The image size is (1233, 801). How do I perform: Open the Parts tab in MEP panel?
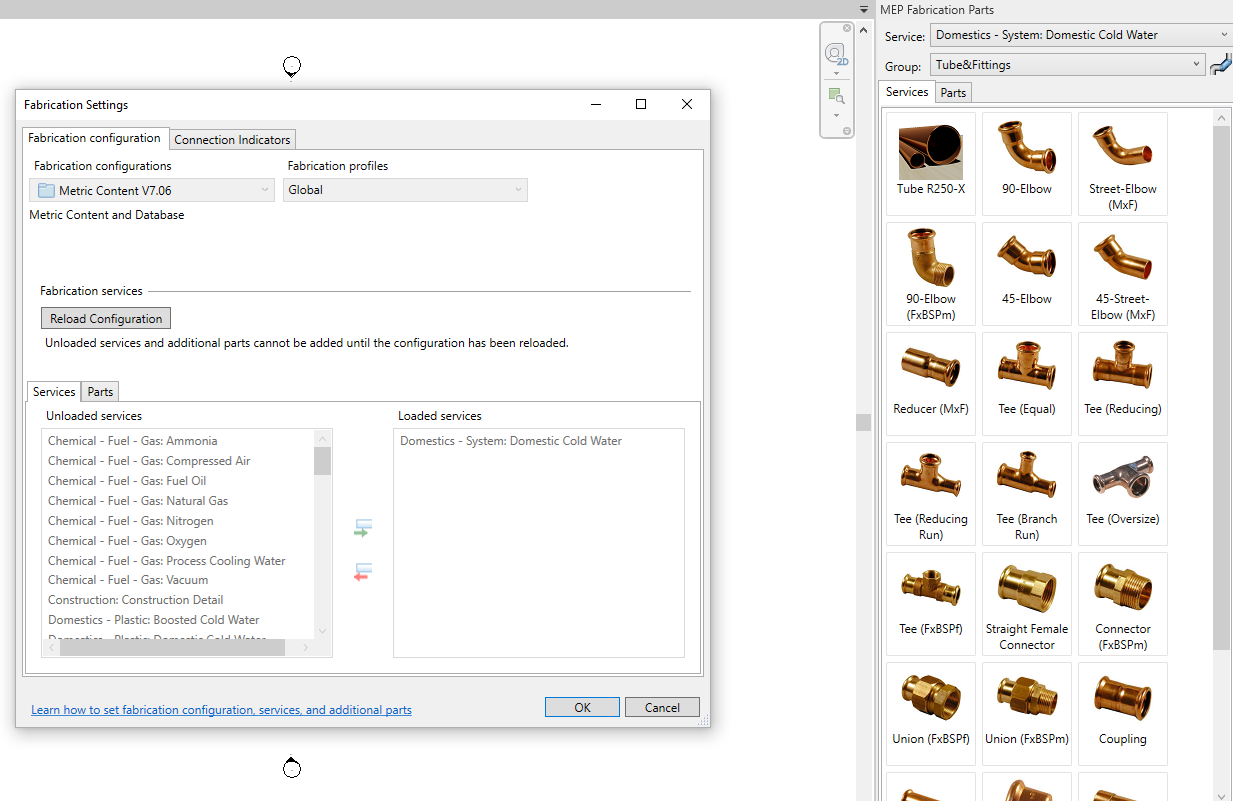click(x=953, y=93)
